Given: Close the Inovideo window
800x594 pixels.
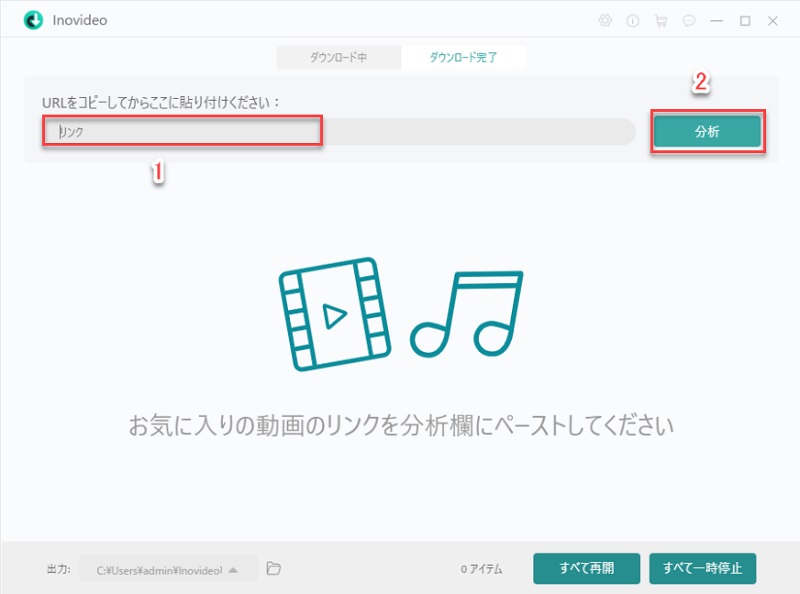Looking at the screenshot, I should click(773, 21).
